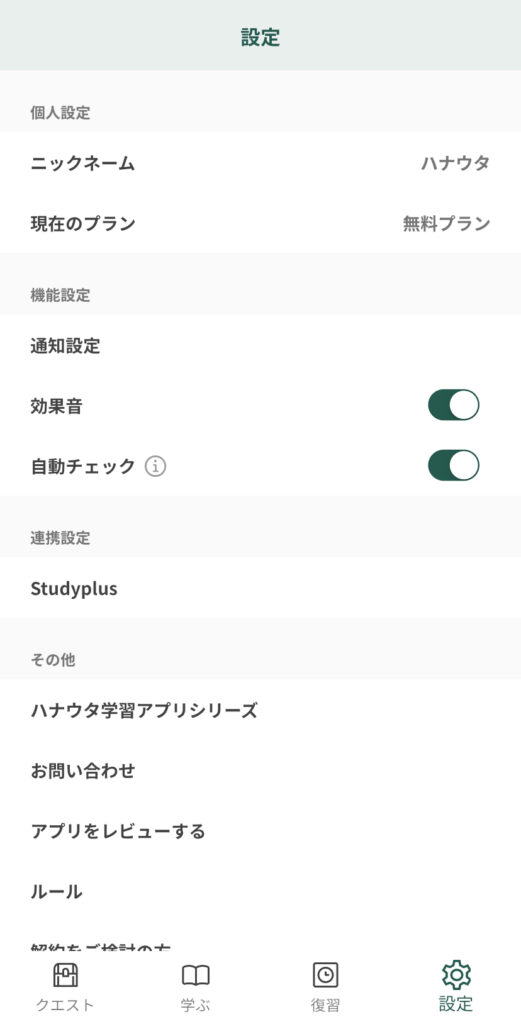Edit nickname value ハナウタ
The width and height of the screenshot is (521, 1024).
point(455,163)
